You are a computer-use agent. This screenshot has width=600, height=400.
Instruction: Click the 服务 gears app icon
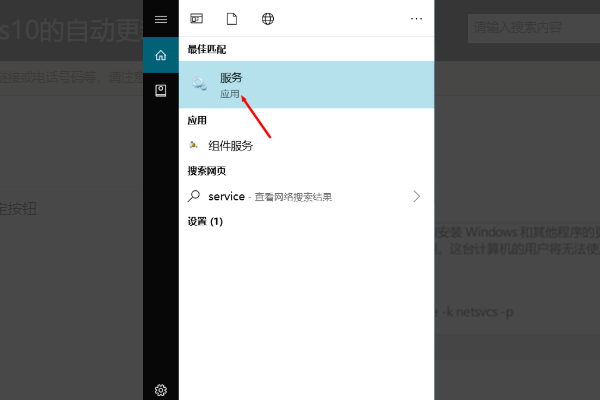(199, 83)
